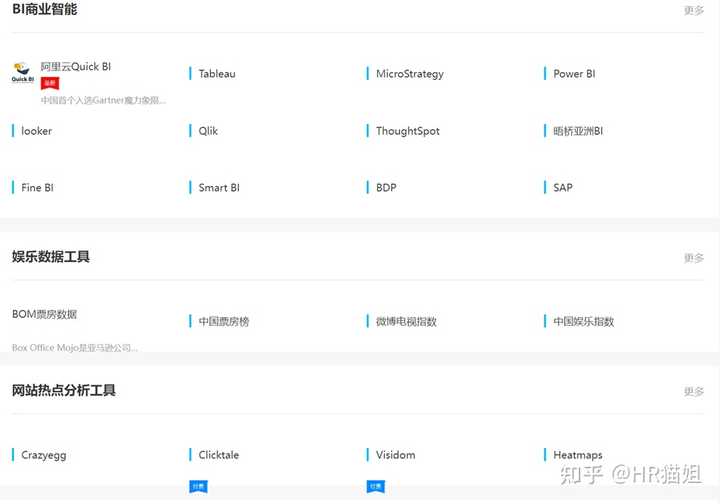Click the 网站热点分析工具 section heading

63,390
